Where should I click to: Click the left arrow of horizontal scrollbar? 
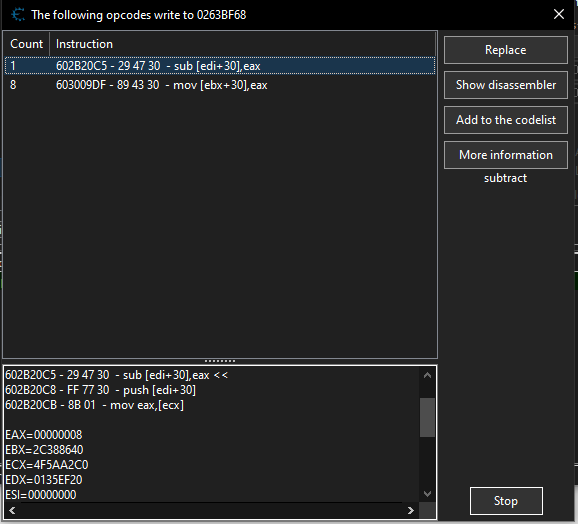12,510
